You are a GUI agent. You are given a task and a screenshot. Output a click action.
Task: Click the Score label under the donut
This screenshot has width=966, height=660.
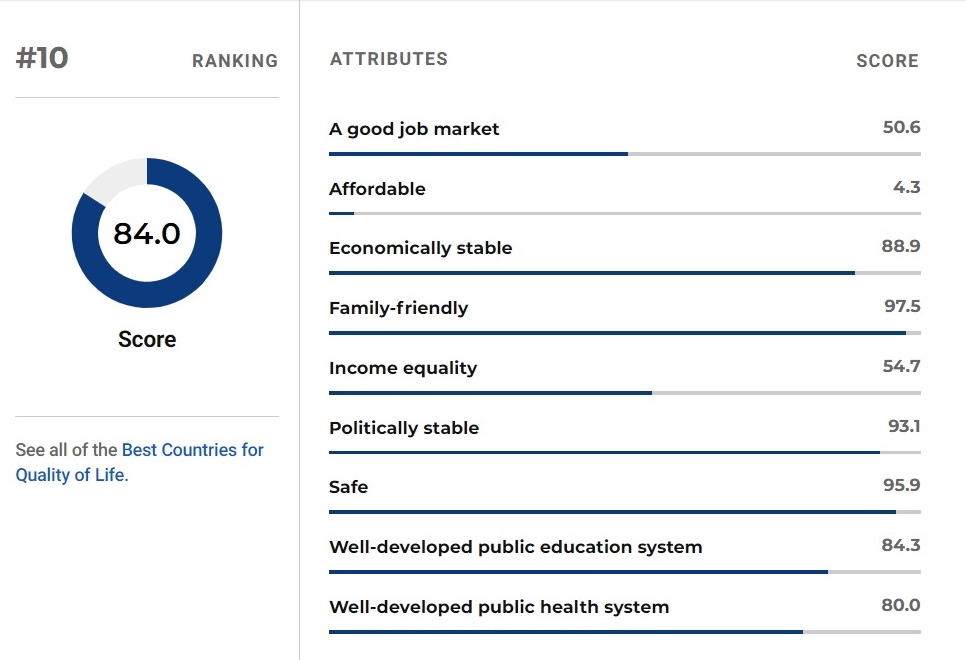pos(147,340)
